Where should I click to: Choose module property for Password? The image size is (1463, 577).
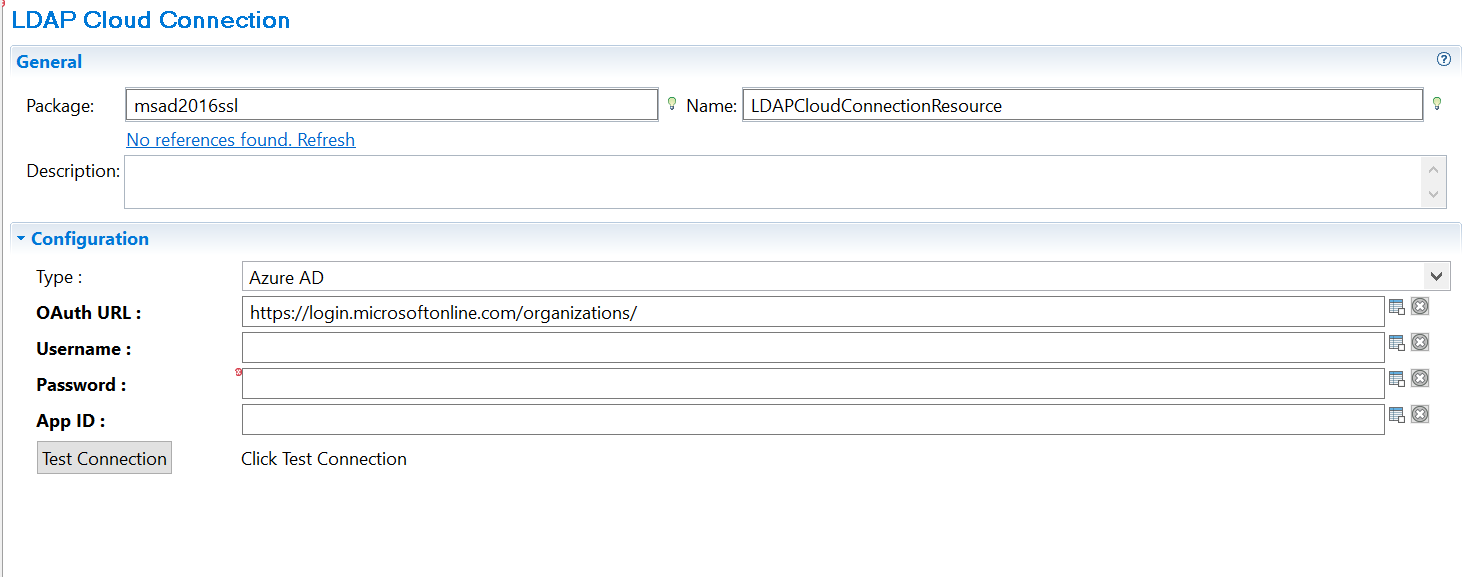(1397, 379)
